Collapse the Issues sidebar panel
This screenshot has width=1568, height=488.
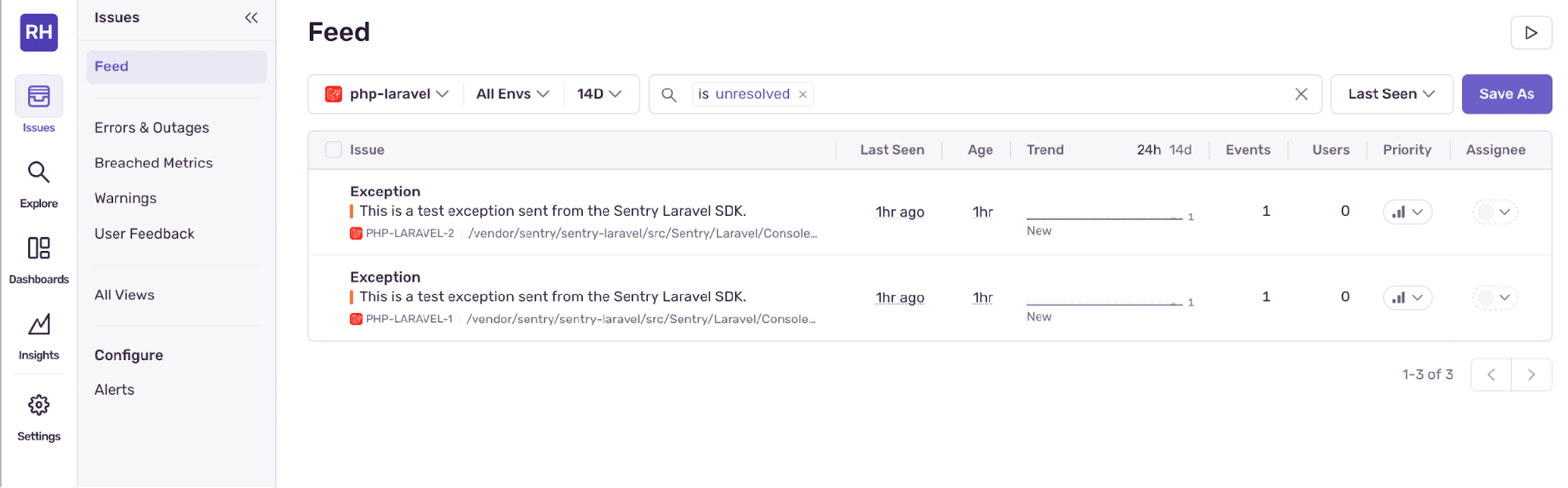251,17
